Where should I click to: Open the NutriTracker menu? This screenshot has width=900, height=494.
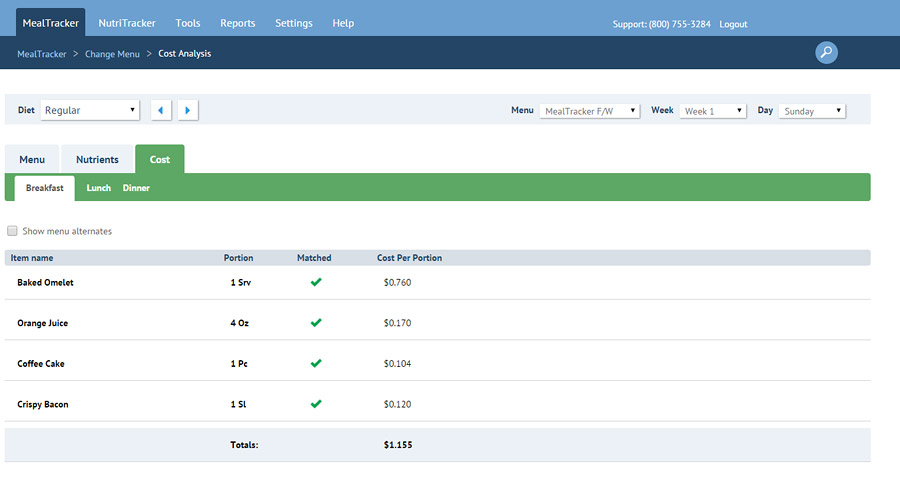(x=127, y=23)
